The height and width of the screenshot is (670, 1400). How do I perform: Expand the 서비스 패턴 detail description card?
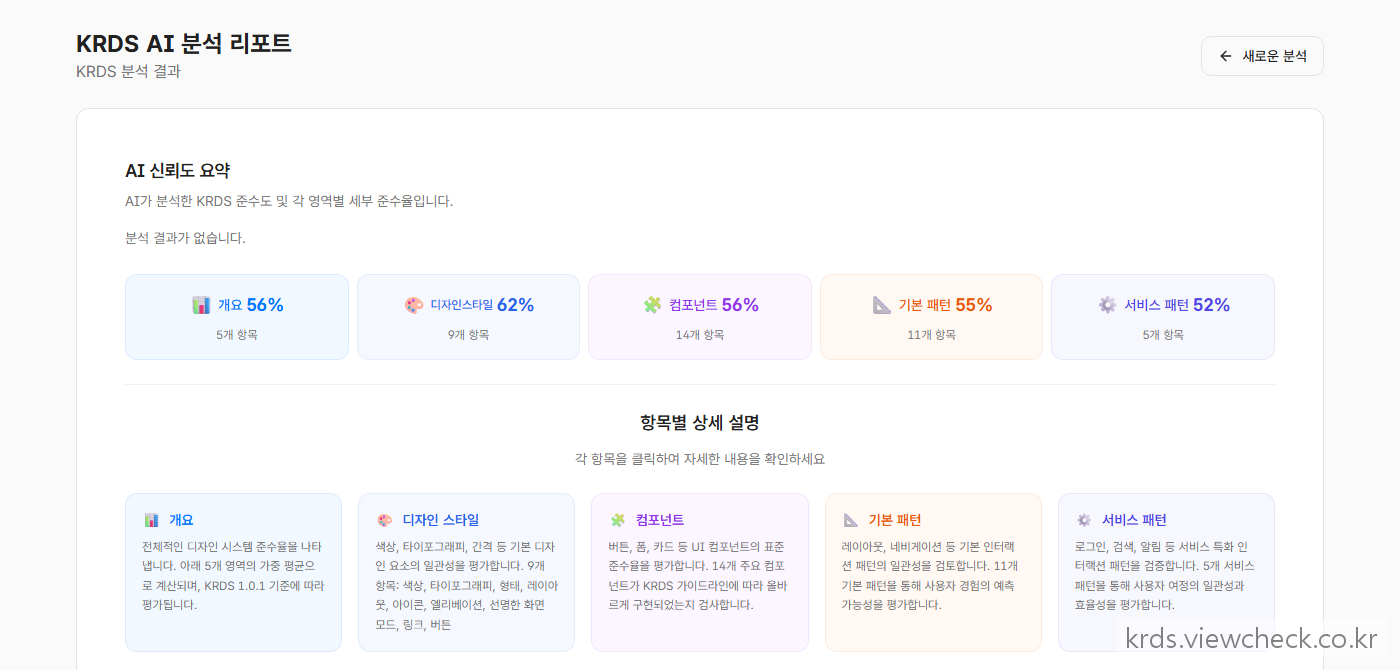click(1166, 572)
